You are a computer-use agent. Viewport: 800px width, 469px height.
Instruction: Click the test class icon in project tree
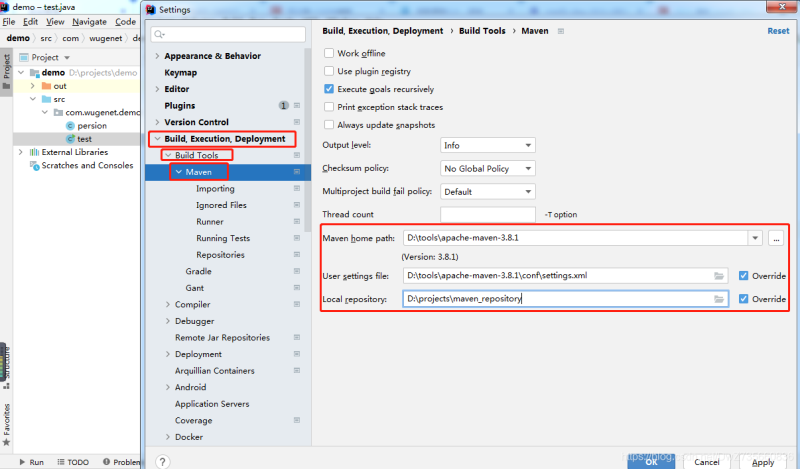(70, 139)
